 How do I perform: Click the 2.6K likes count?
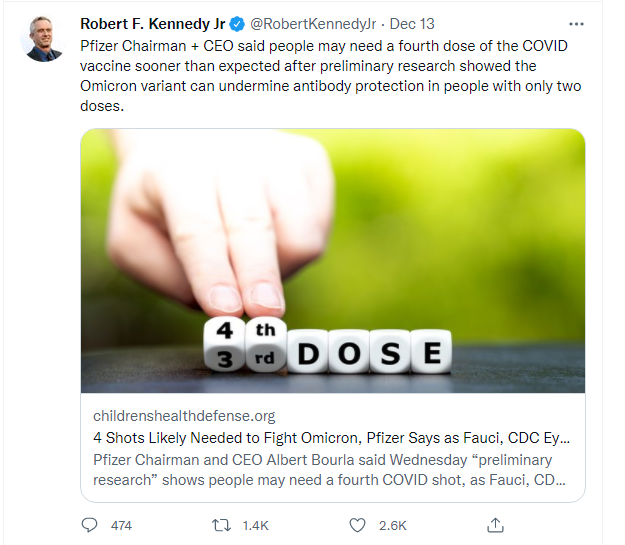(393, 525)
